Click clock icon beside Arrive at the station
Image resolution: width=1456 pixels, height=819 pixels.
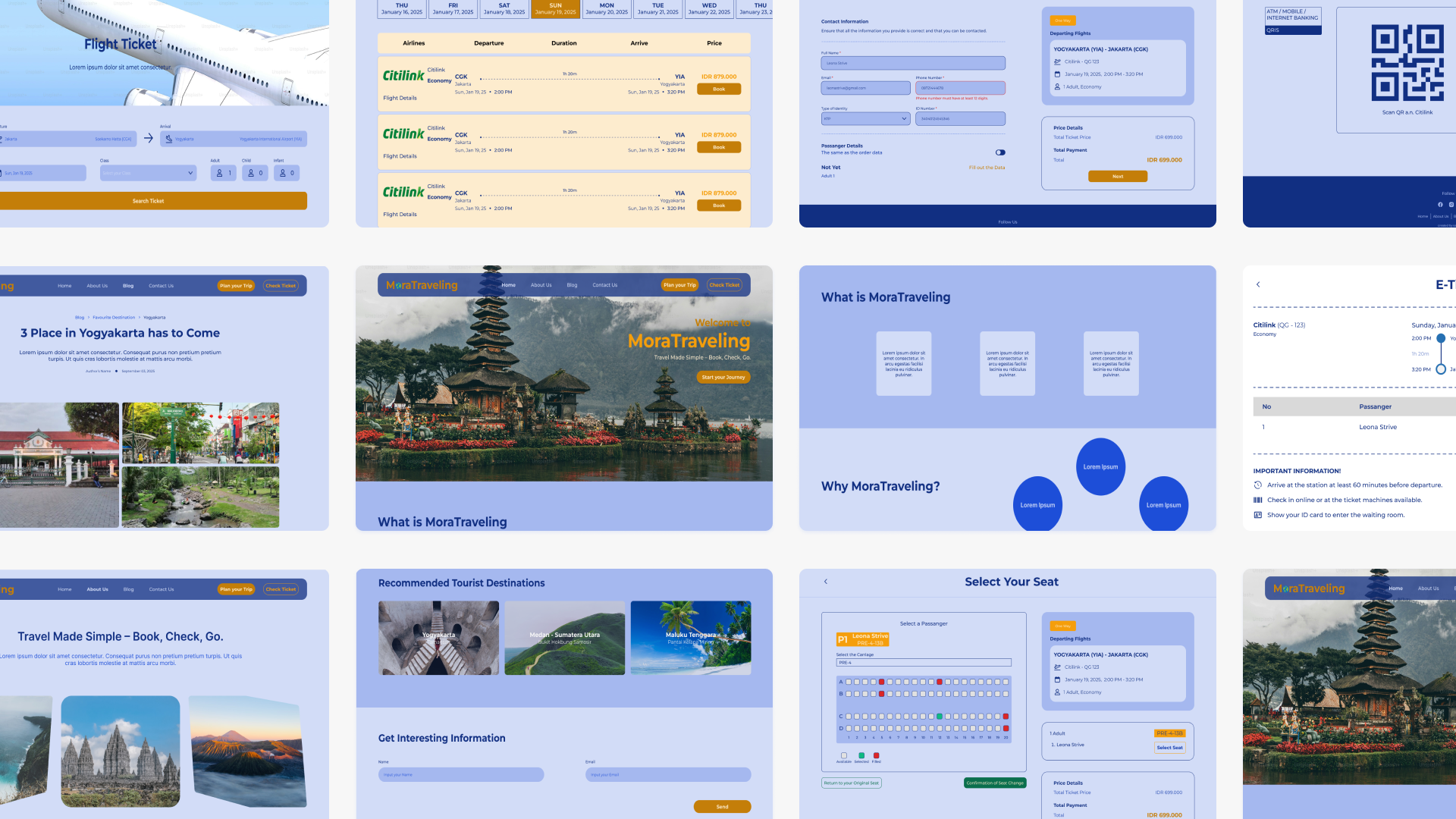pos(1258,485)
